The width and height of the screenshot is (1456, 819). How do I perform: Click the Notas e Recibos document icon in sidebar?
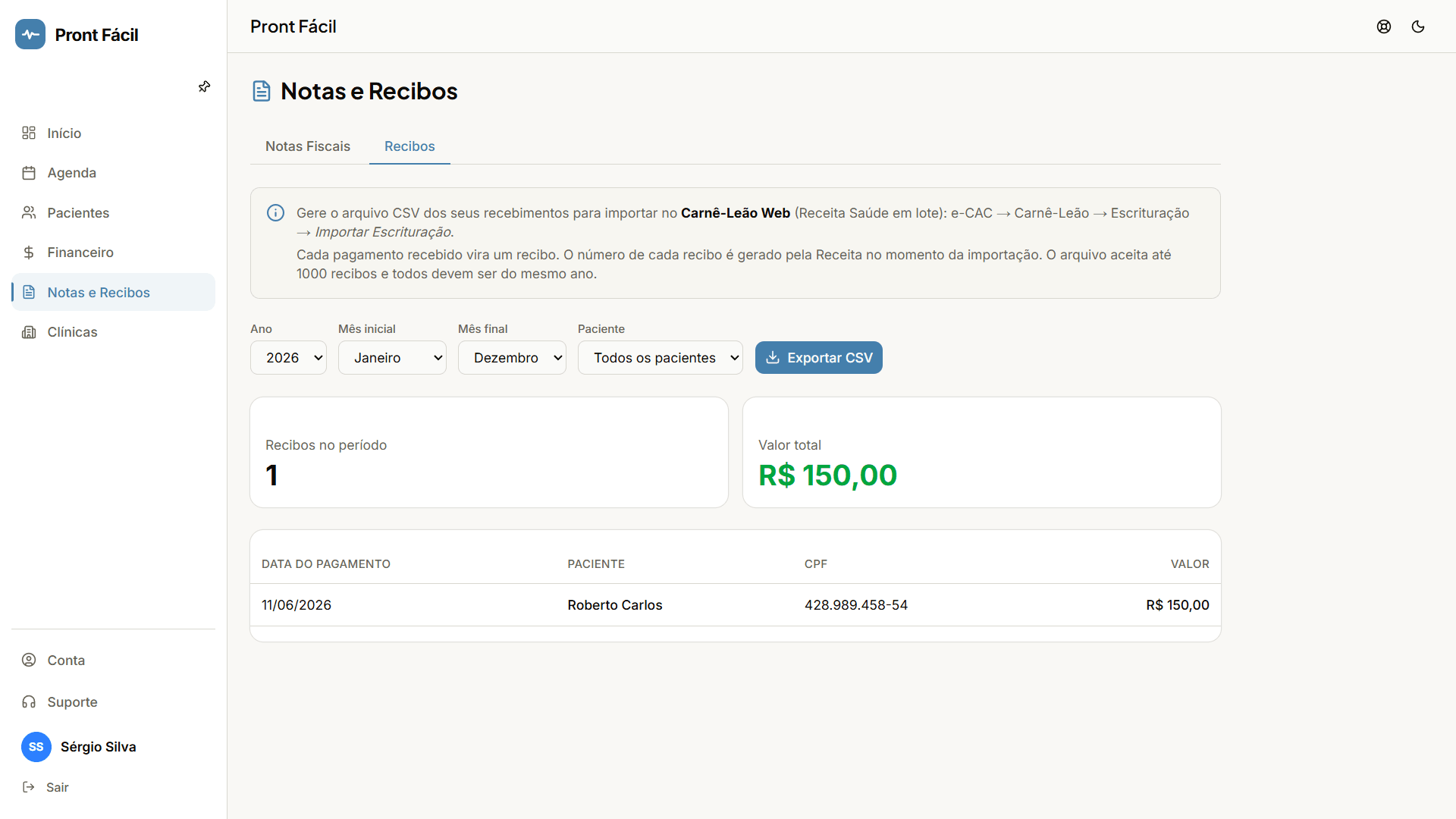click(29, 293)
